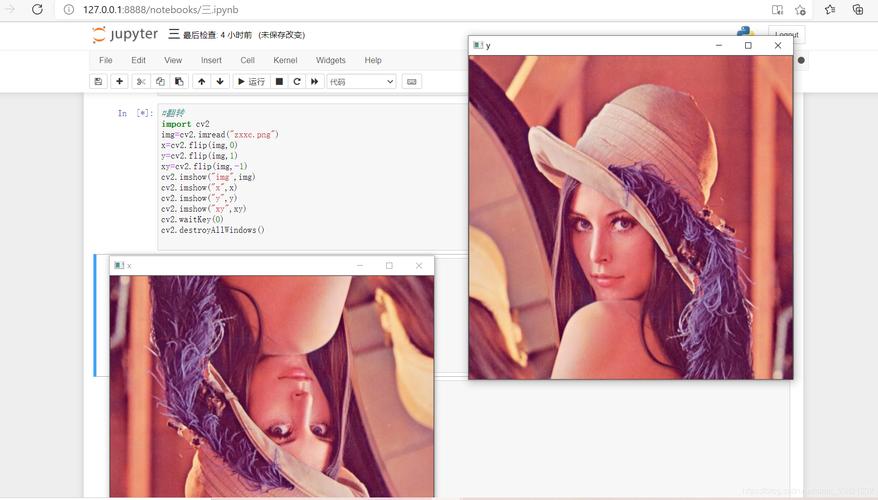Maximize the y image window

[748, 45]
